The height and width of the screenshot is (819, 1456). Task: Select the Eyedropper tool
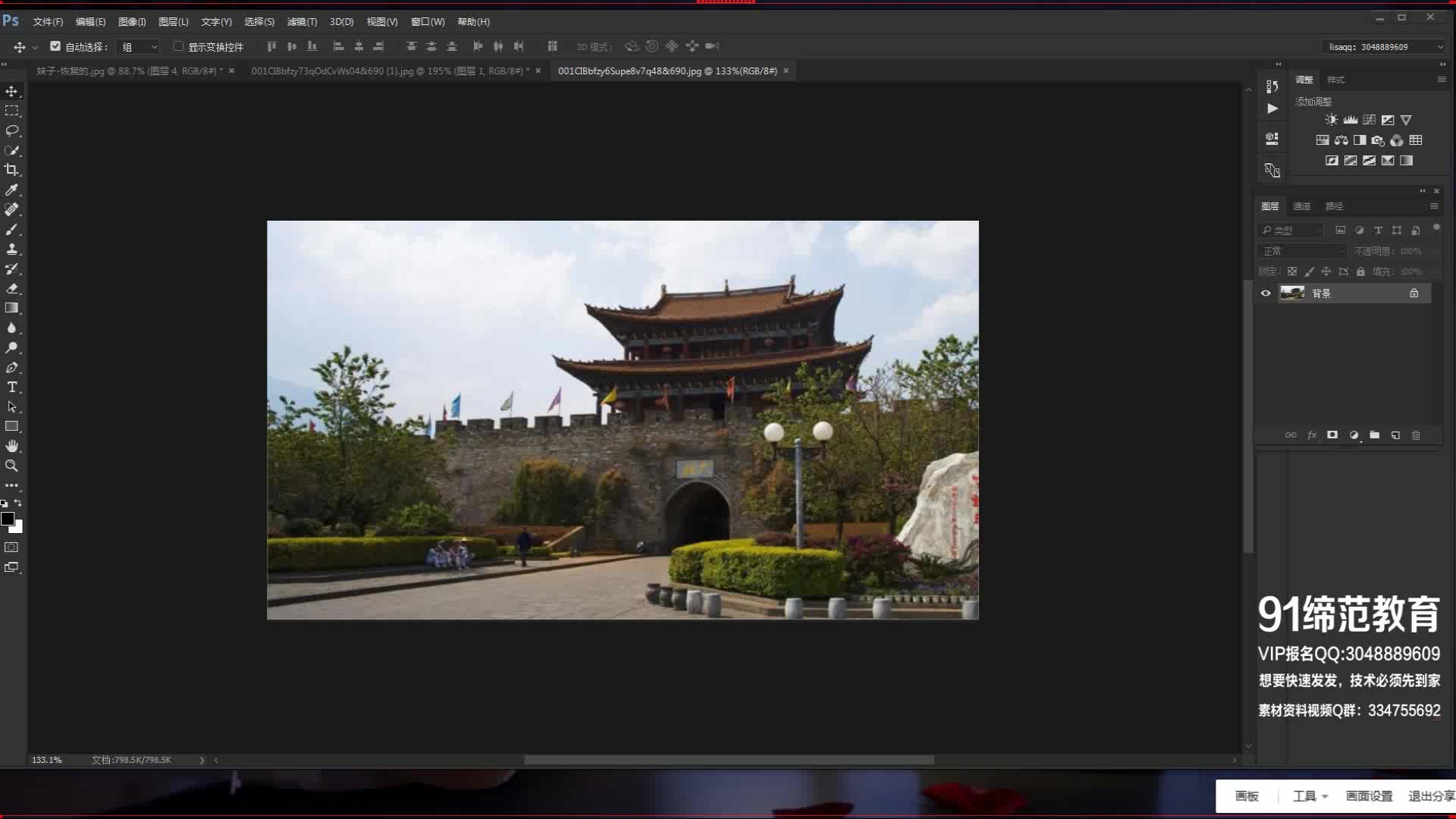[x=11, y=190]
